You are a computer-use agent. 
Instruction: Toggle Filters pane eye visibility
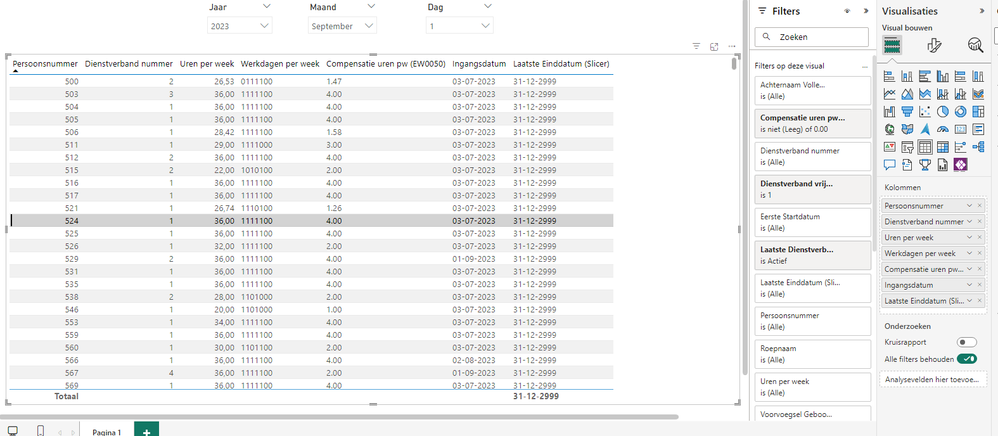point(847,11)
